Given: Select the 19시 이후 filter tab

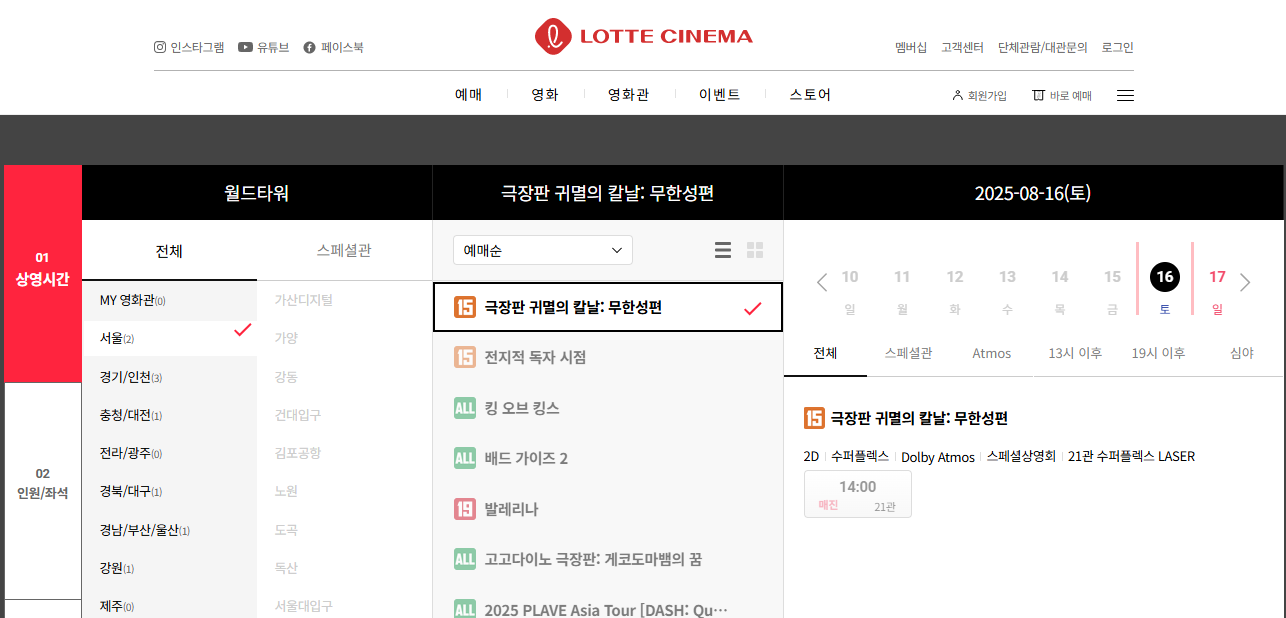Looking at the screenshot, I should [x=1158, y=353].
